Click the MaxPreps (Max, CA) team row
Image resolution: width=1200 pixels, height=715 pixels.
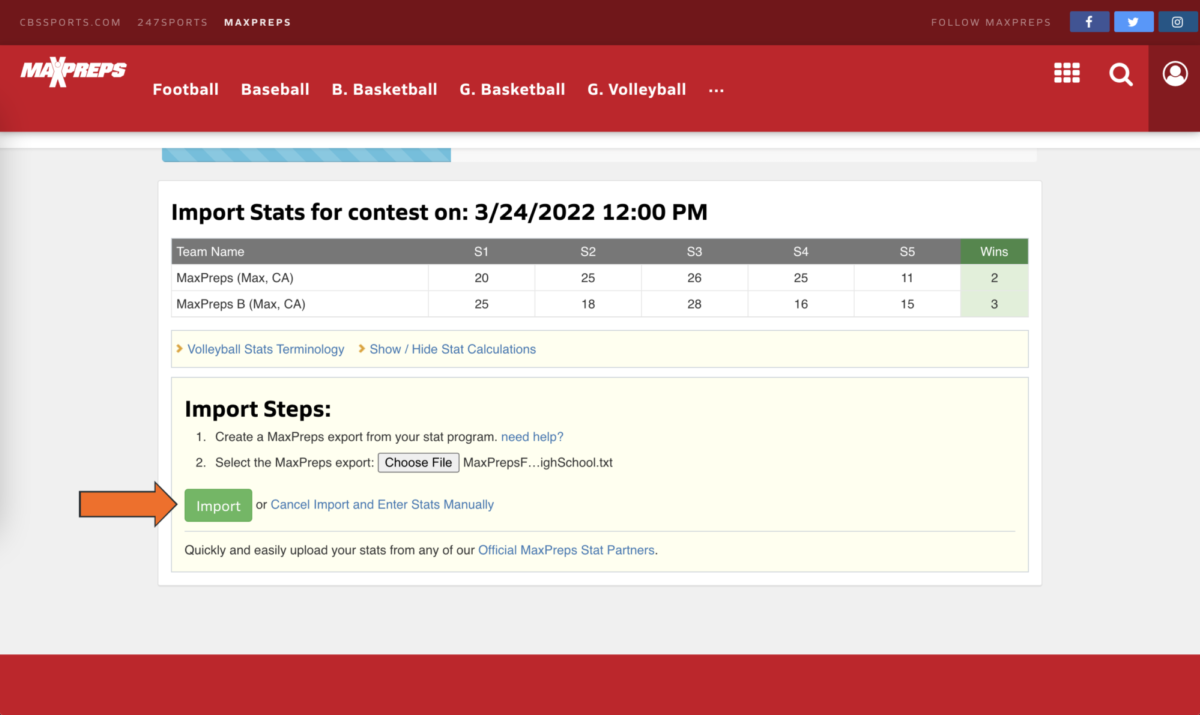[600, 278]
